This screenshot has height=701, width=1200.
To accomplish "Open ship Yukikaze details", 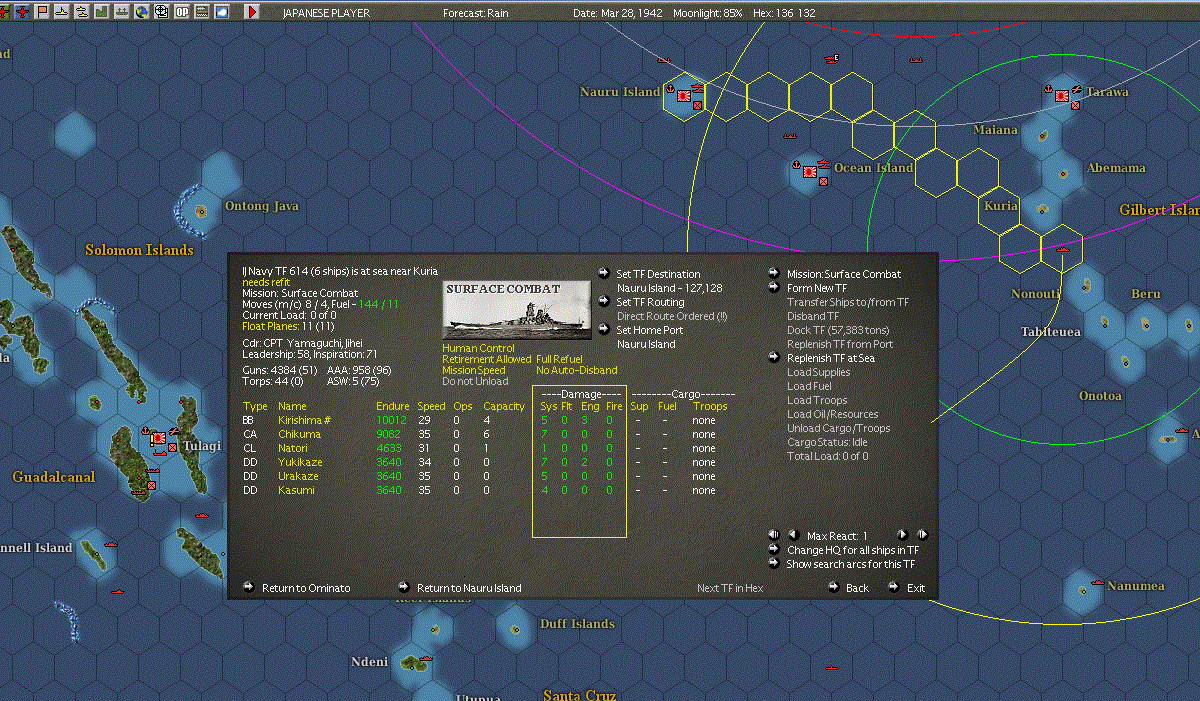I will pyautogui.click(x=300, y=462).
